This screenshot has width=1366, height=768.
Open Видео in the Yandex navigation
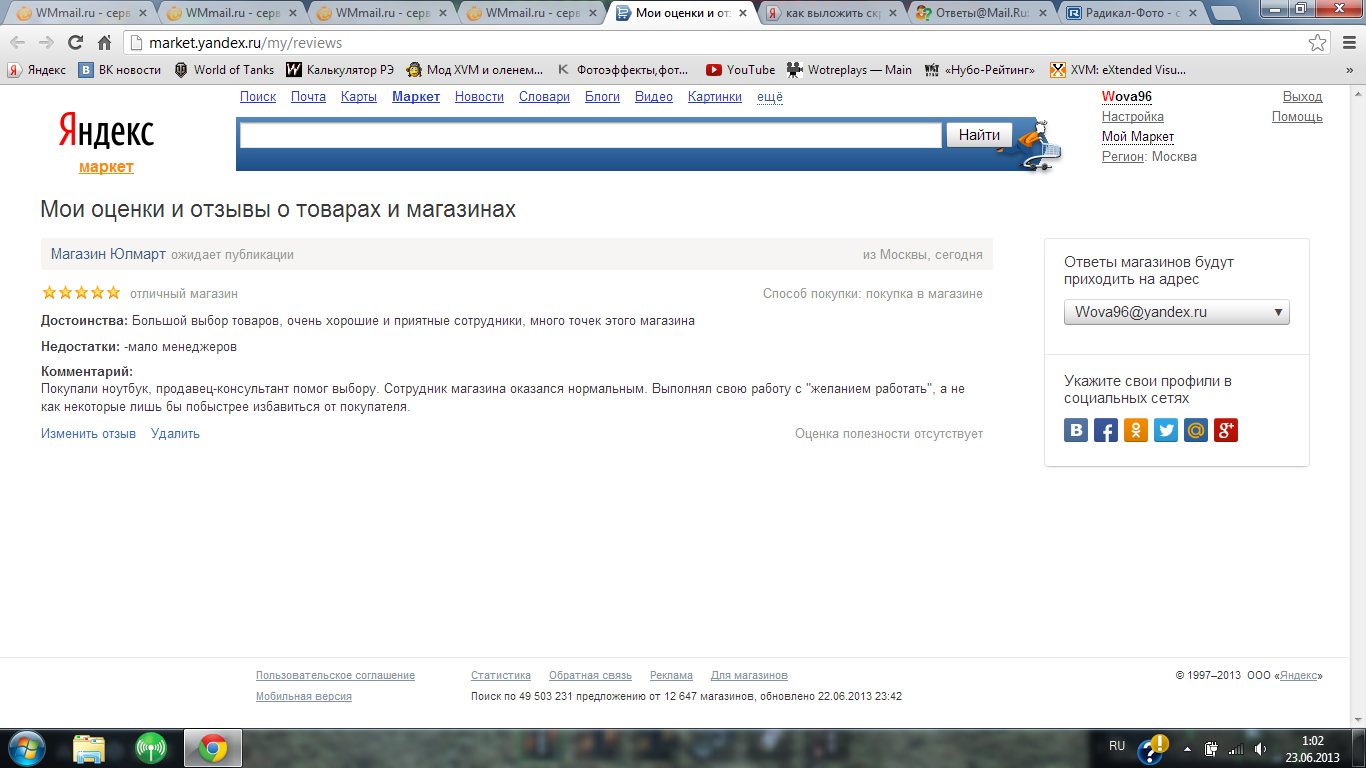pyautogui.click(x=654, y=97)
